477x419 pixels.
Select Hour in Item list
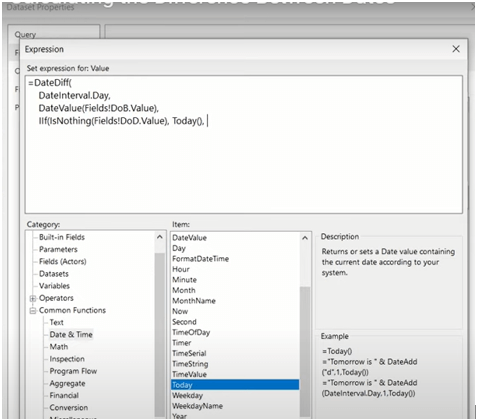pyautogui.click(x=181, y=269)
